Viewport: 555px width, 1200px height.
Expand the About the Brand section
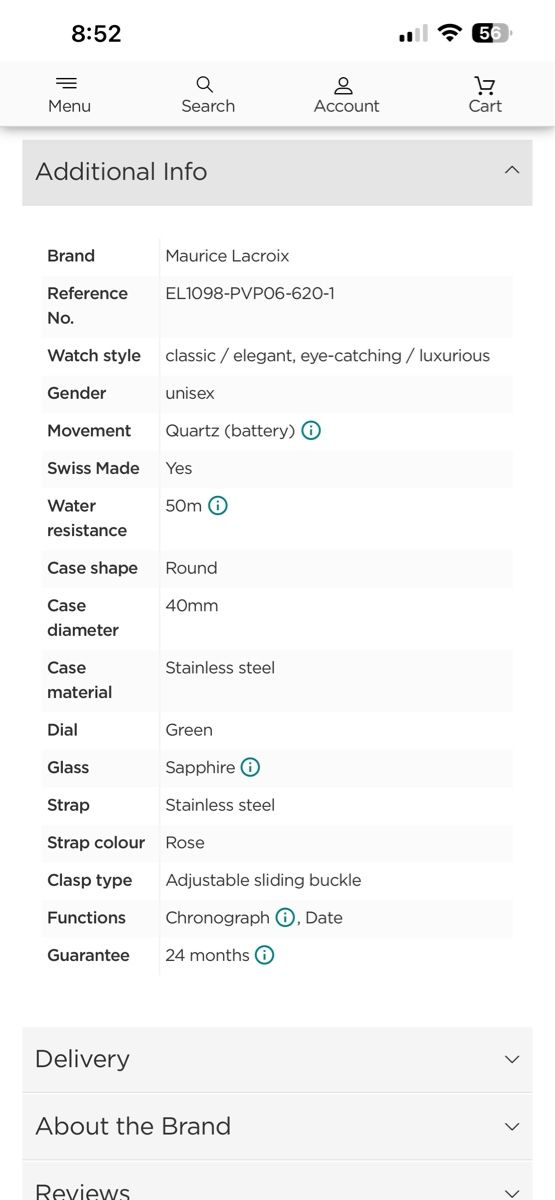277,1126
